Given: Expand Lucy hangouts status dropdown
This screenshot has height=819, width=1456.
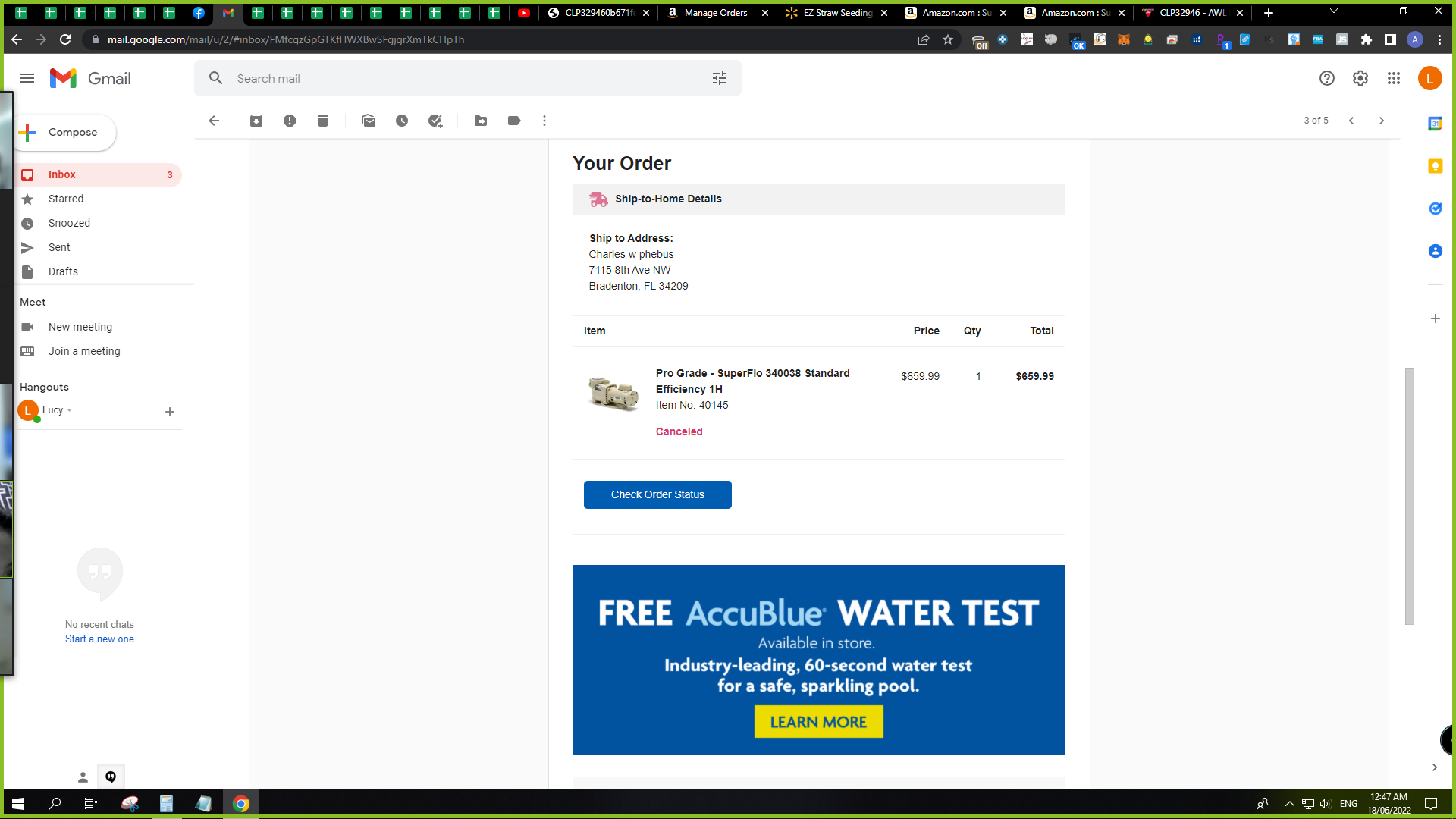Looking at the screenshot, I should (x=70, y=410).
